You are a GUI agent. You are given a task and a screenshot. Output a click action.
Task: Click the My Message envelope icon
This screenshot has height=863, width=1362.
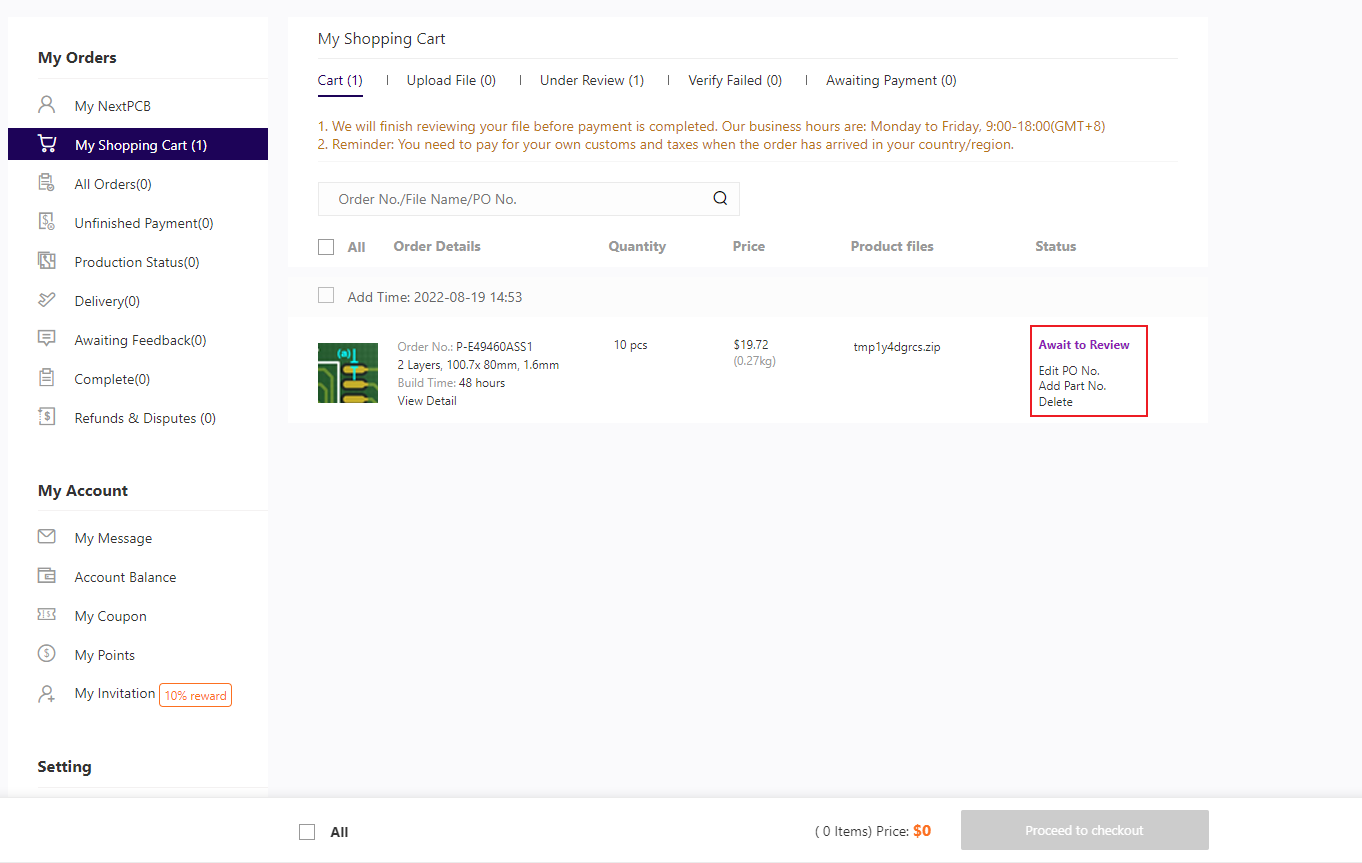click(x=46, y=537)
